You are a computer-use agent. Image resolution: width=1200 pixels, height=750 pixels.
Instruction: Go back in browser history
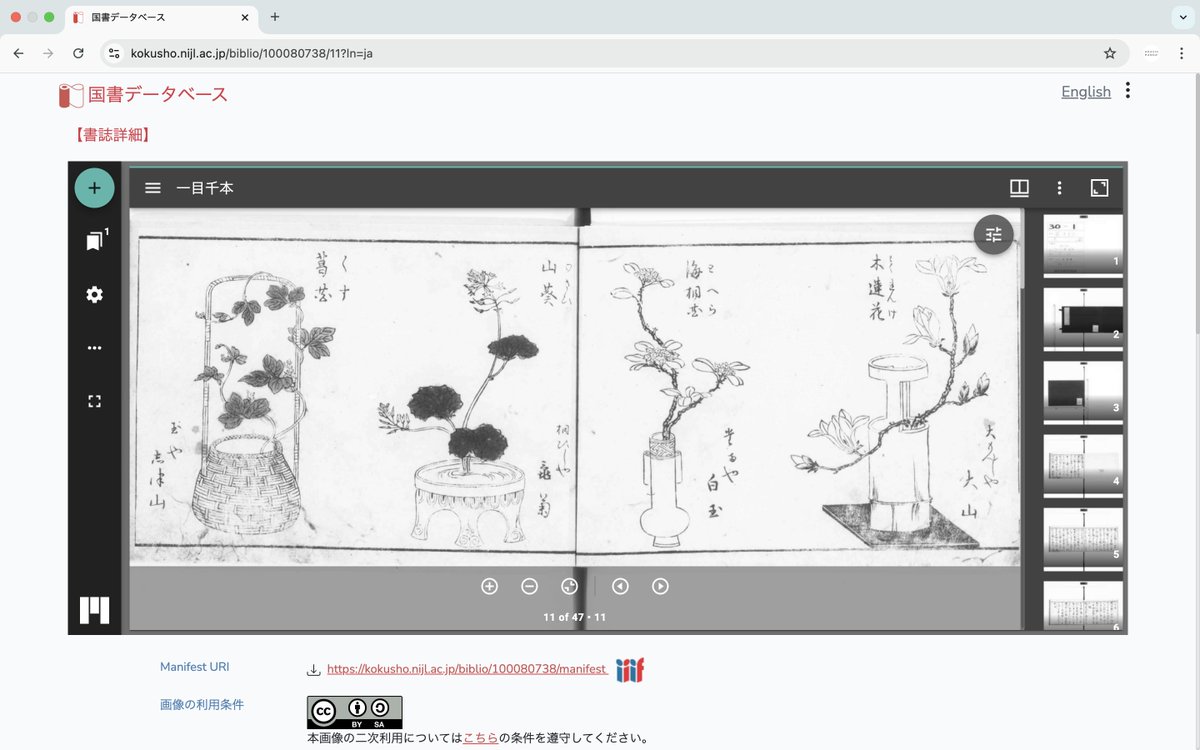pyautogui.click(x=18, y=53)
